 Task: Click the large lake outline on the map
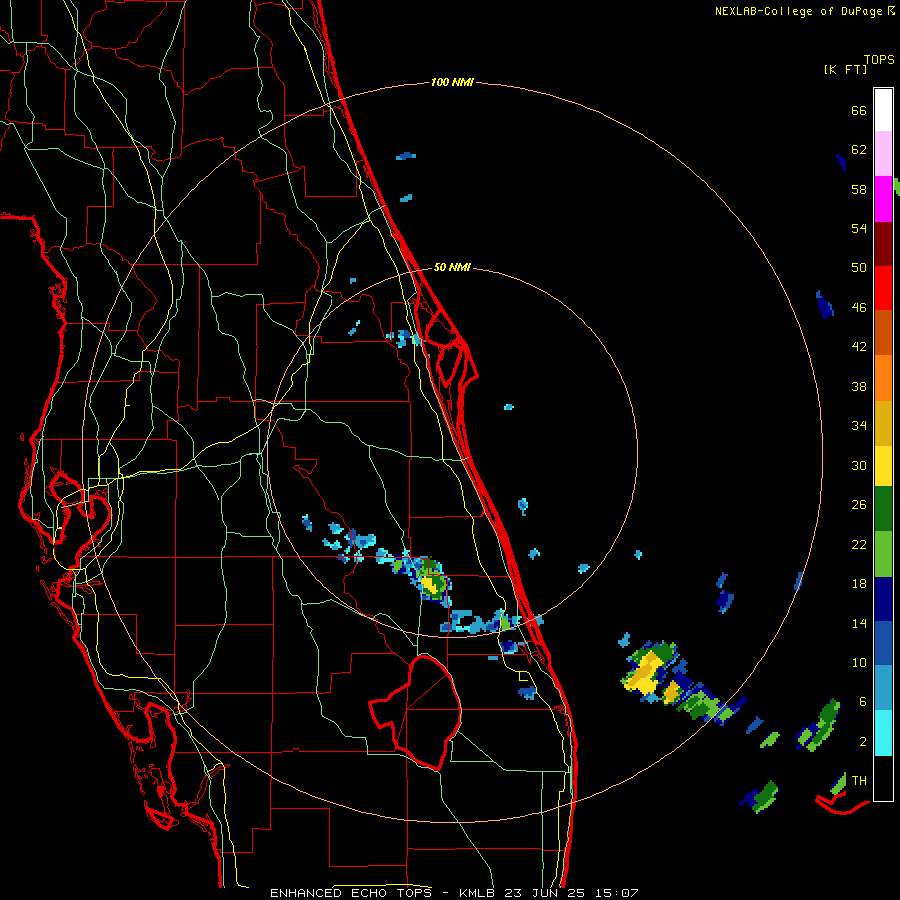click(416, 712)
